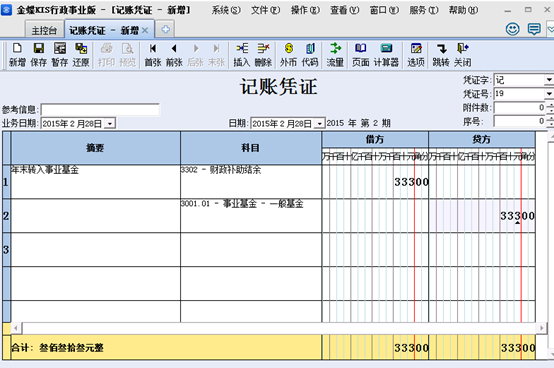This screenshot has width=554, height=368.
Task: Open the 系统(S) menu
Action: 226,10
